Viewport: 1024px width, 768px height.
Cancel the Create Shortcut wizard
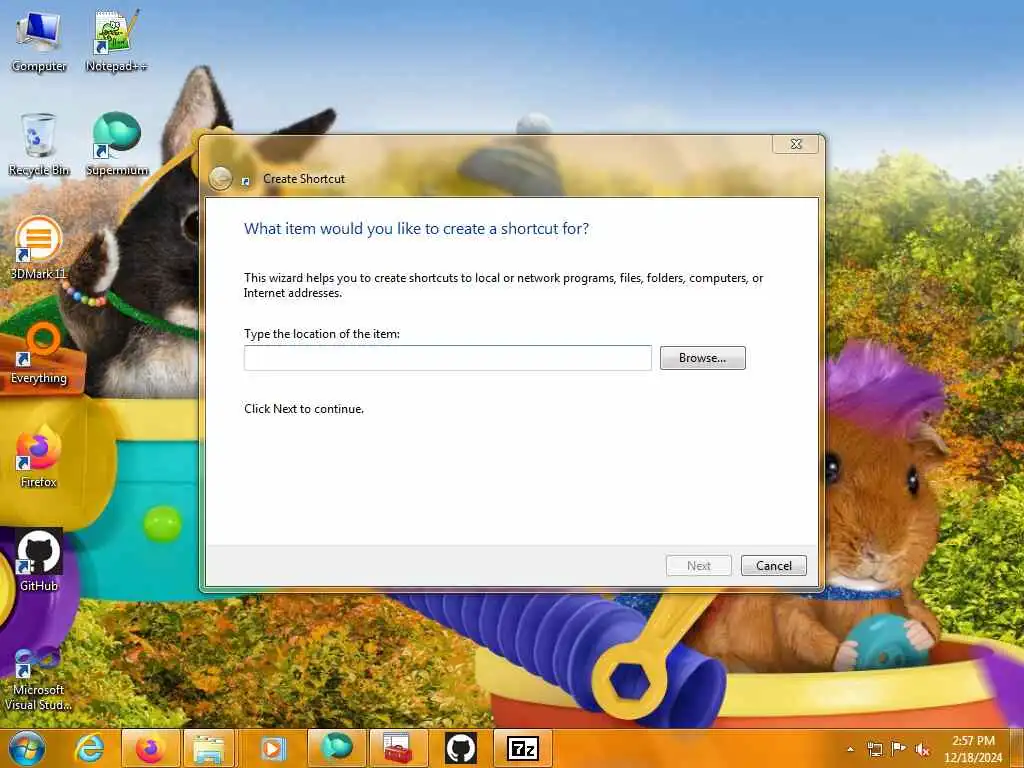point(774,566)
